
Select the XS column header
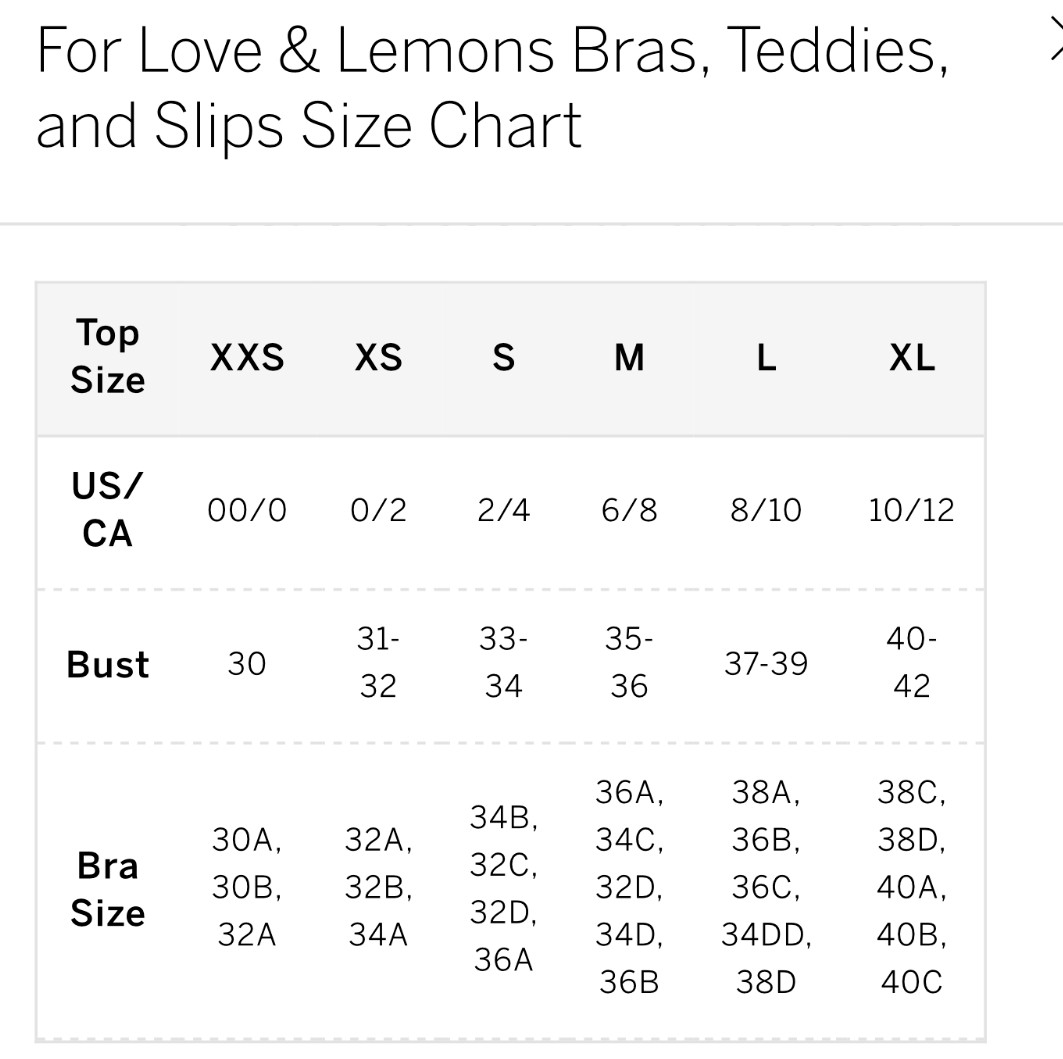click(x=378, y=358)
